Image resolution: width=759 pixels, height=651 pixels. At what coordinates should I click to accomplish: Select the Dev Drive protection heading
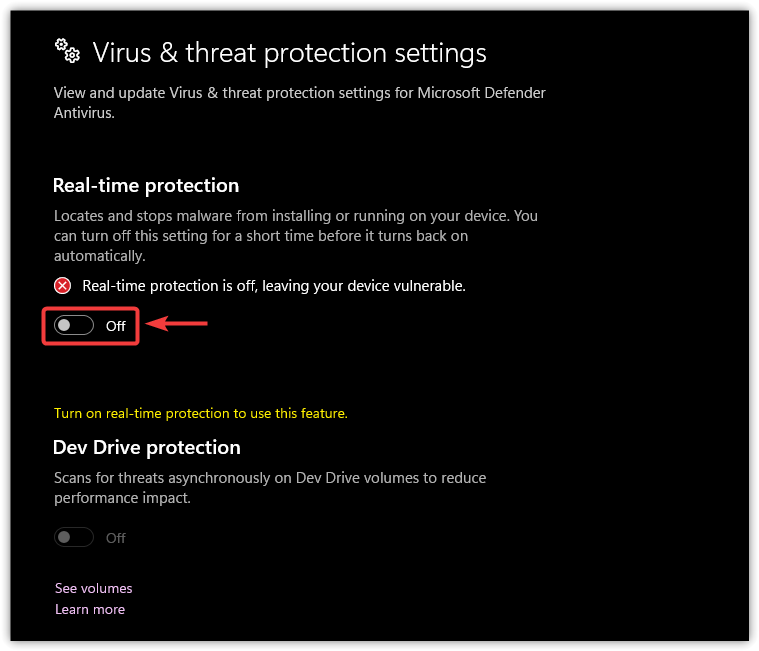click(x=147, y=447)
